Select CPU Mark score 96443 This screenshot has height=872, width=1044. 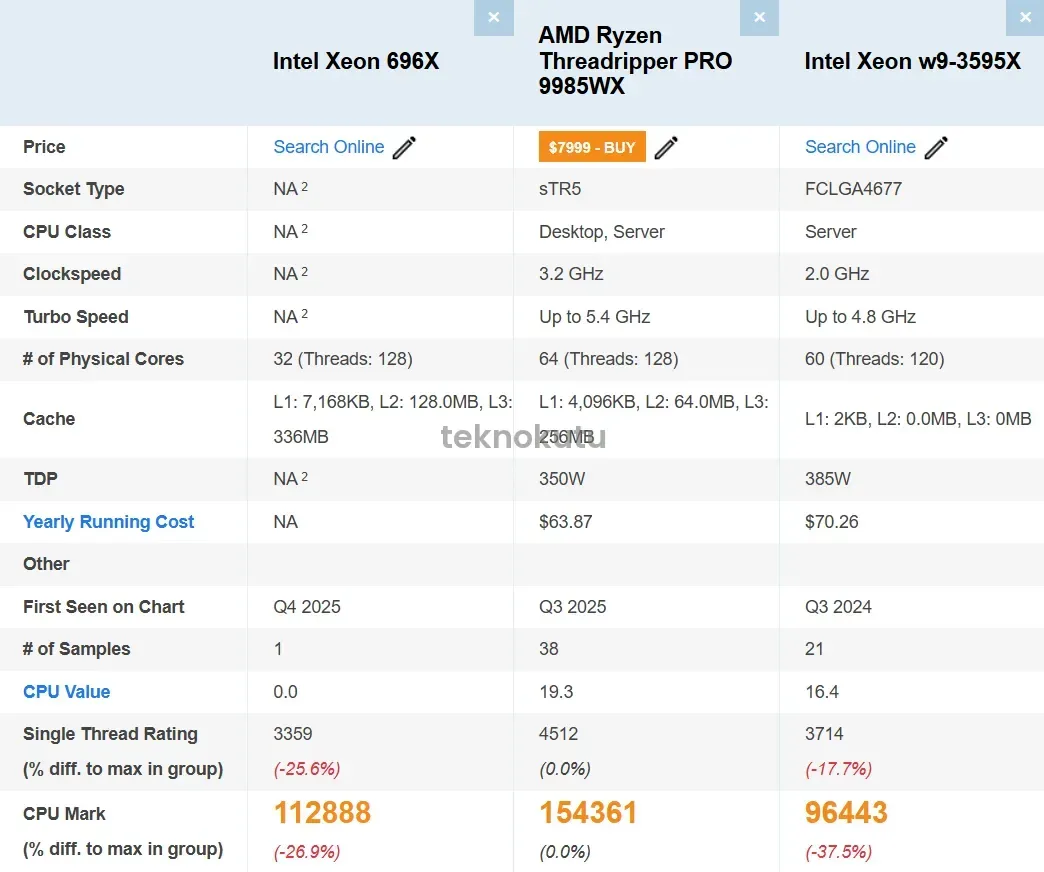846,813
